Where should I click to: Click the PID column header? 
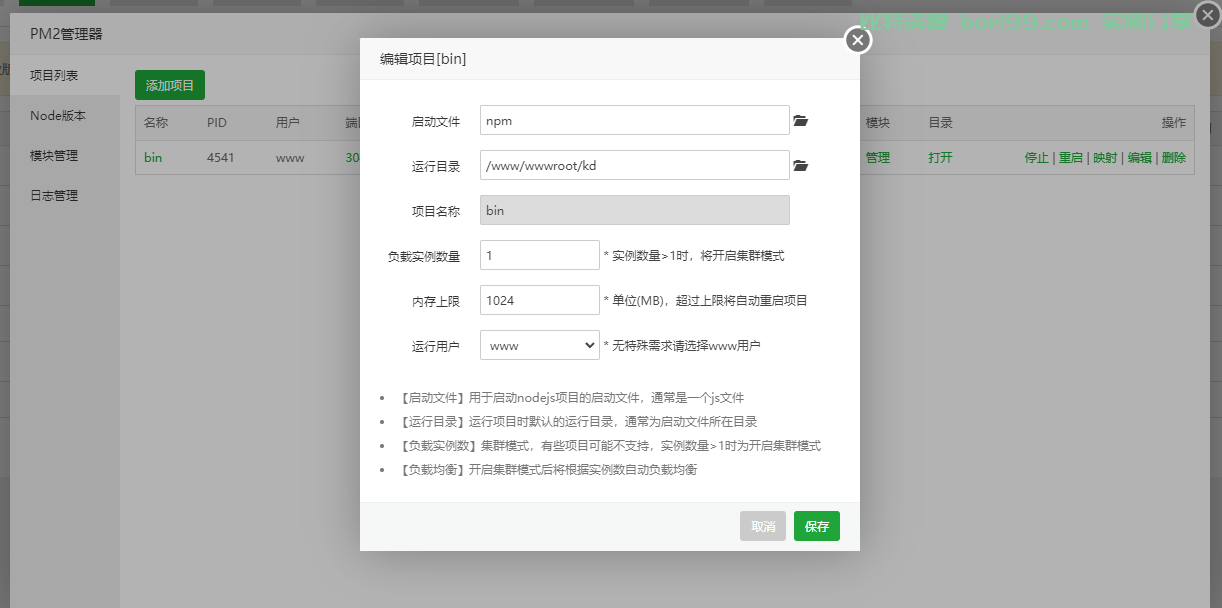point(217,123)
